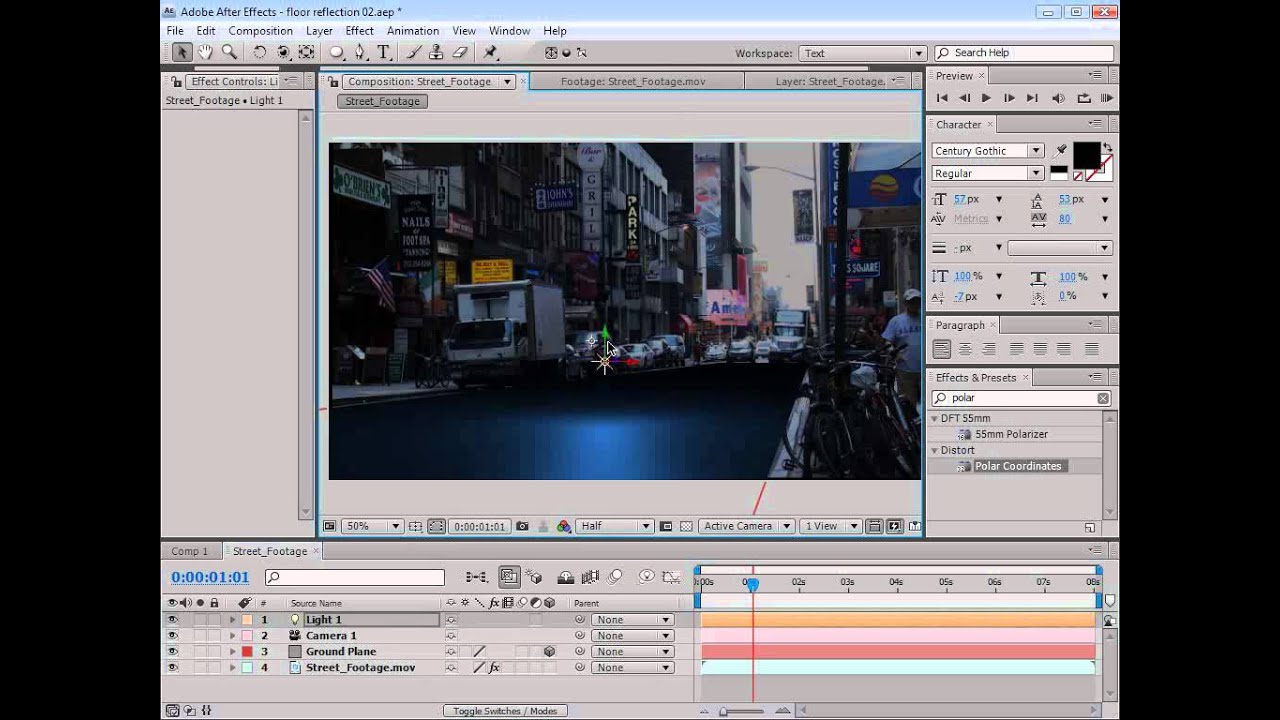Click the timeline zoom slider
This screenshot has width=1280, height=720.
point(742,711)
